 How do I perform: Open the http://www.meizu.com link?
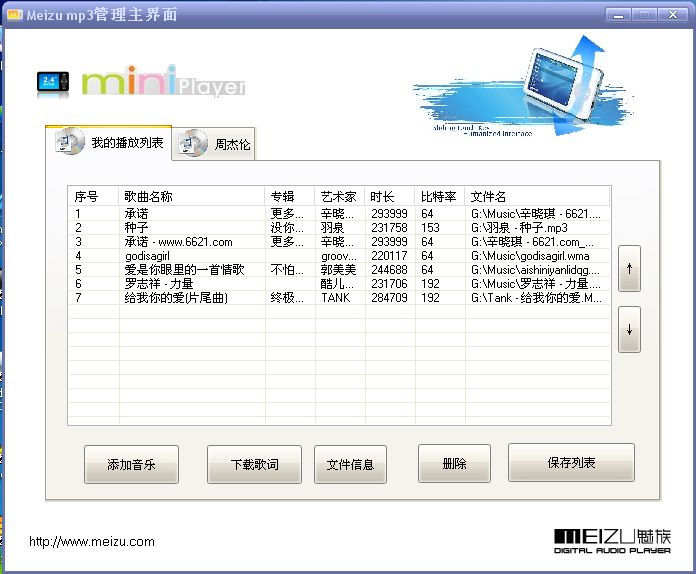click(x=92, y=542)
